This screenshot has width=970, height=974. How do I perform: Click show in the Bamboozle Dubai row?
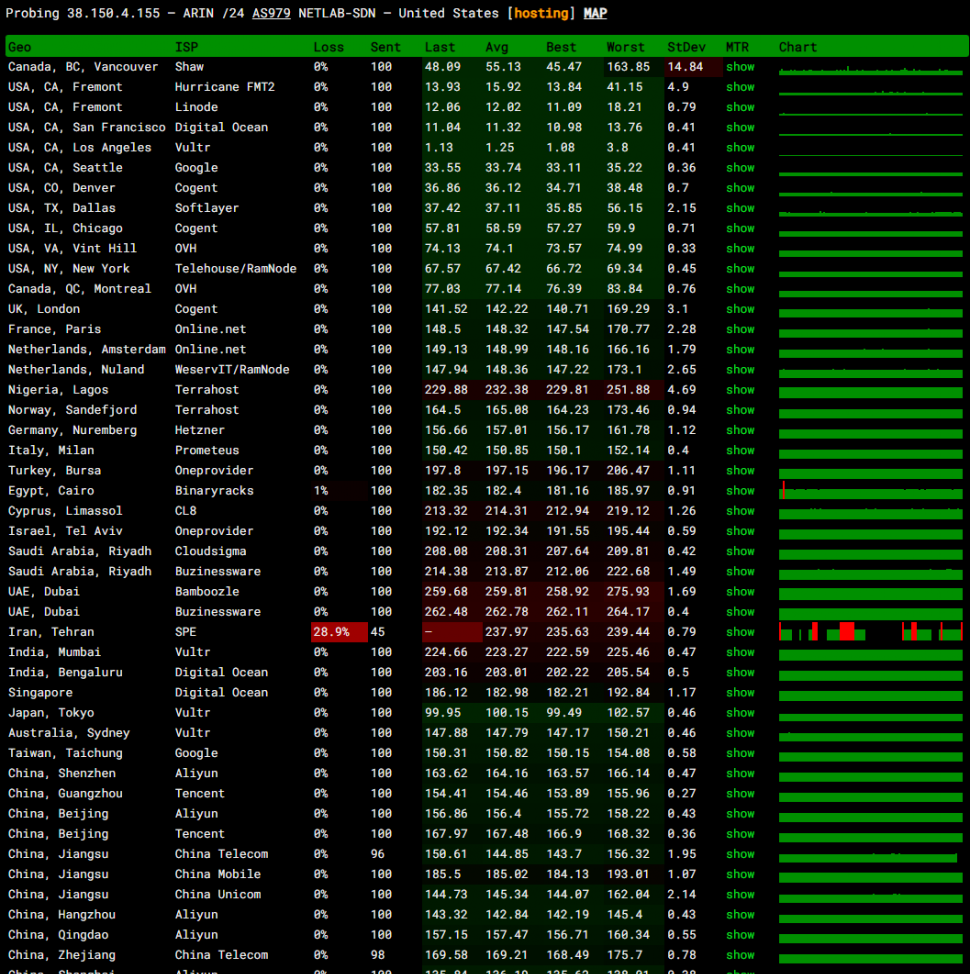740,592
